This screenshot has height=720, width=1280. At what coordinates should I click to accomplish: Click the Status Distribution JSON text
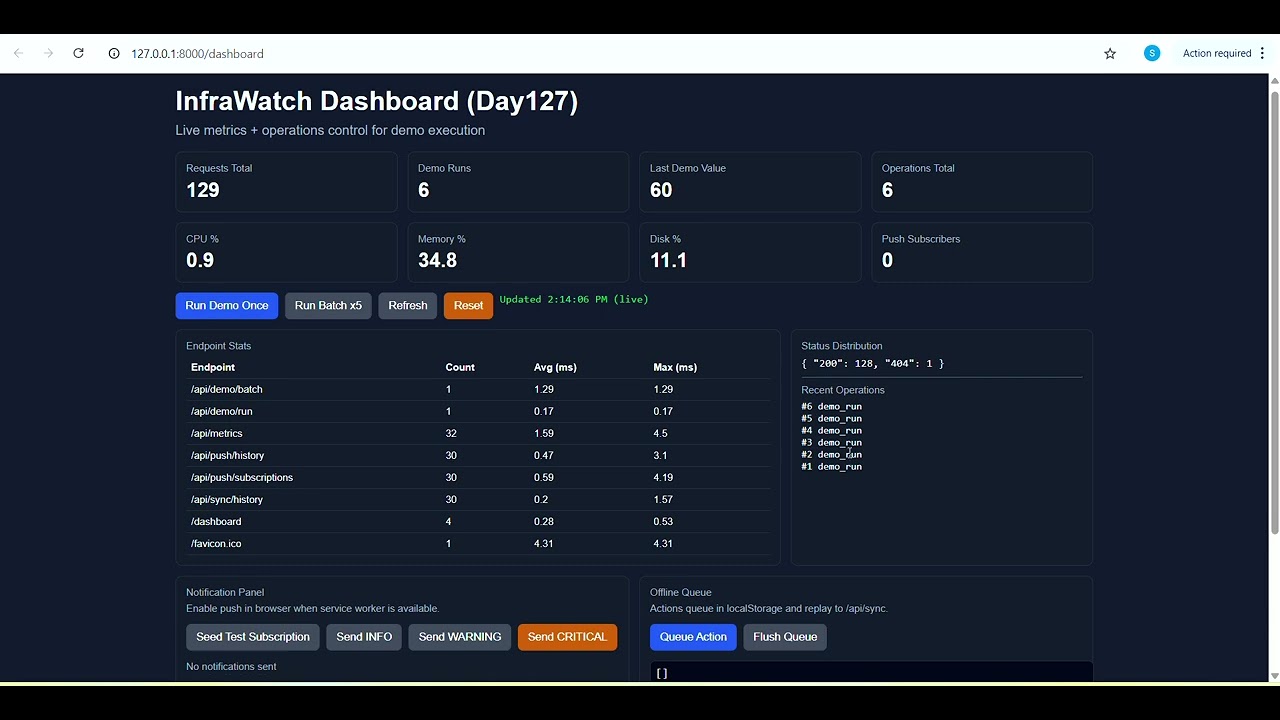click(873, 363)
